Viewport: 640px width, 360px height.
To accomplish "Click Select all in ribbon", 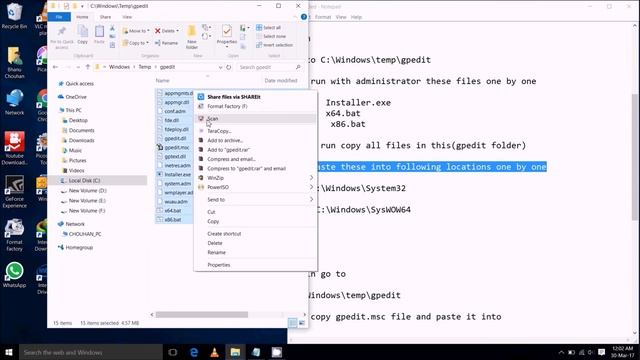I will tap(269, 27).
